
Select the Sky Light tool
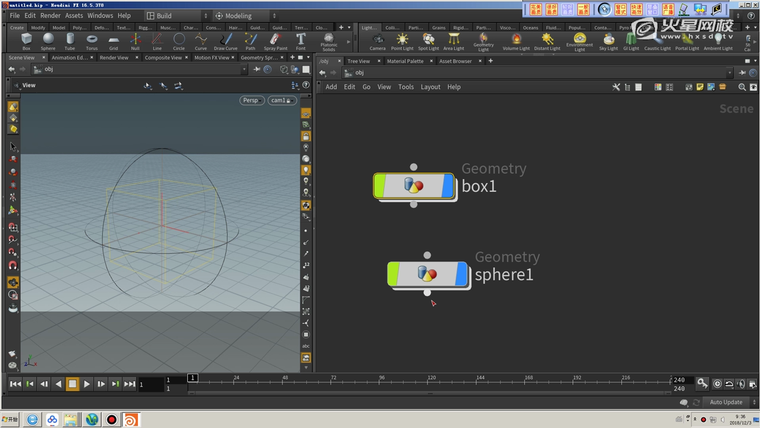tap(608, 41)
